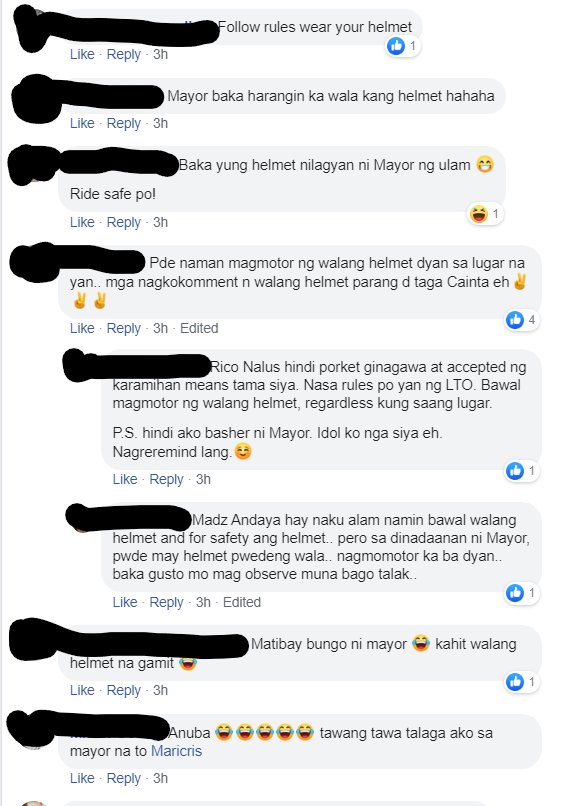The width and height of the screenshot is (577, 806).
Task: Show edit history of 'Pde naman magmotor' comment
Action: point(199,328)
